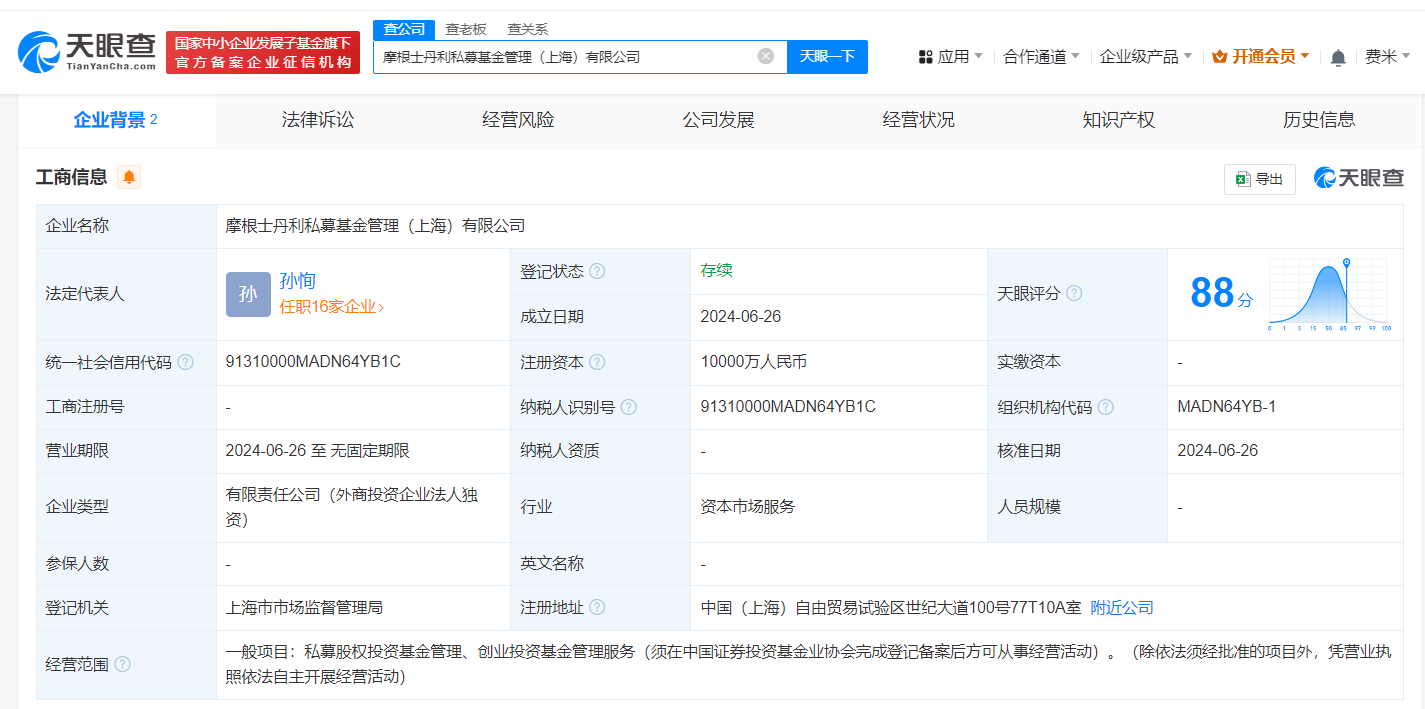This screenshot has height=709, width=1425.
Task: Click help icon next to 天眼评分
Action: tap(1074, 294)
